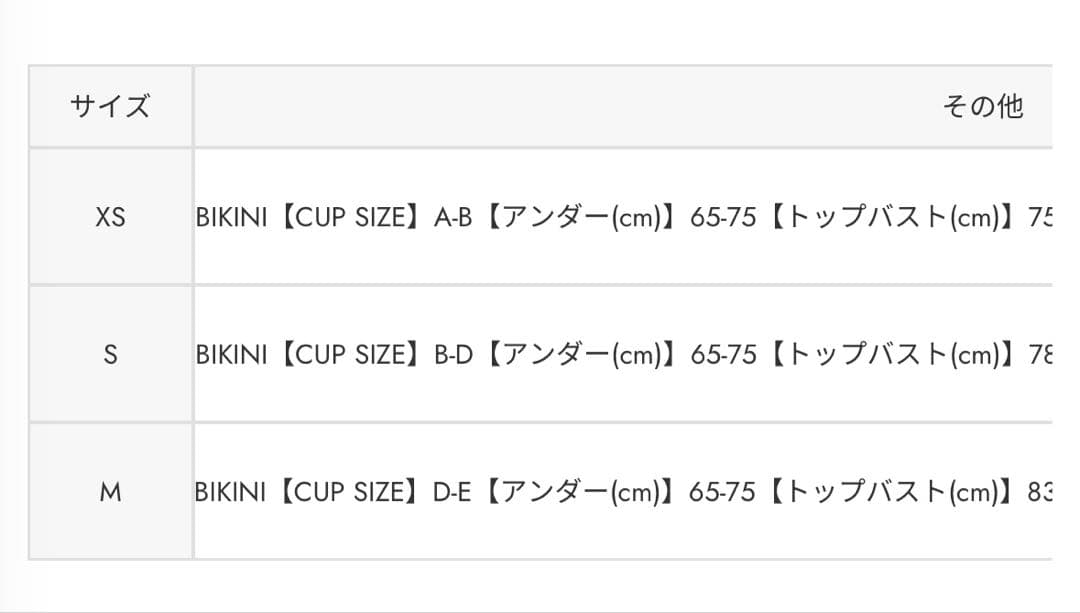Screen dimensions: 1080x613
Task: Click トップバスト(cm) label in the S row
Action: click(x=892, y=354)
